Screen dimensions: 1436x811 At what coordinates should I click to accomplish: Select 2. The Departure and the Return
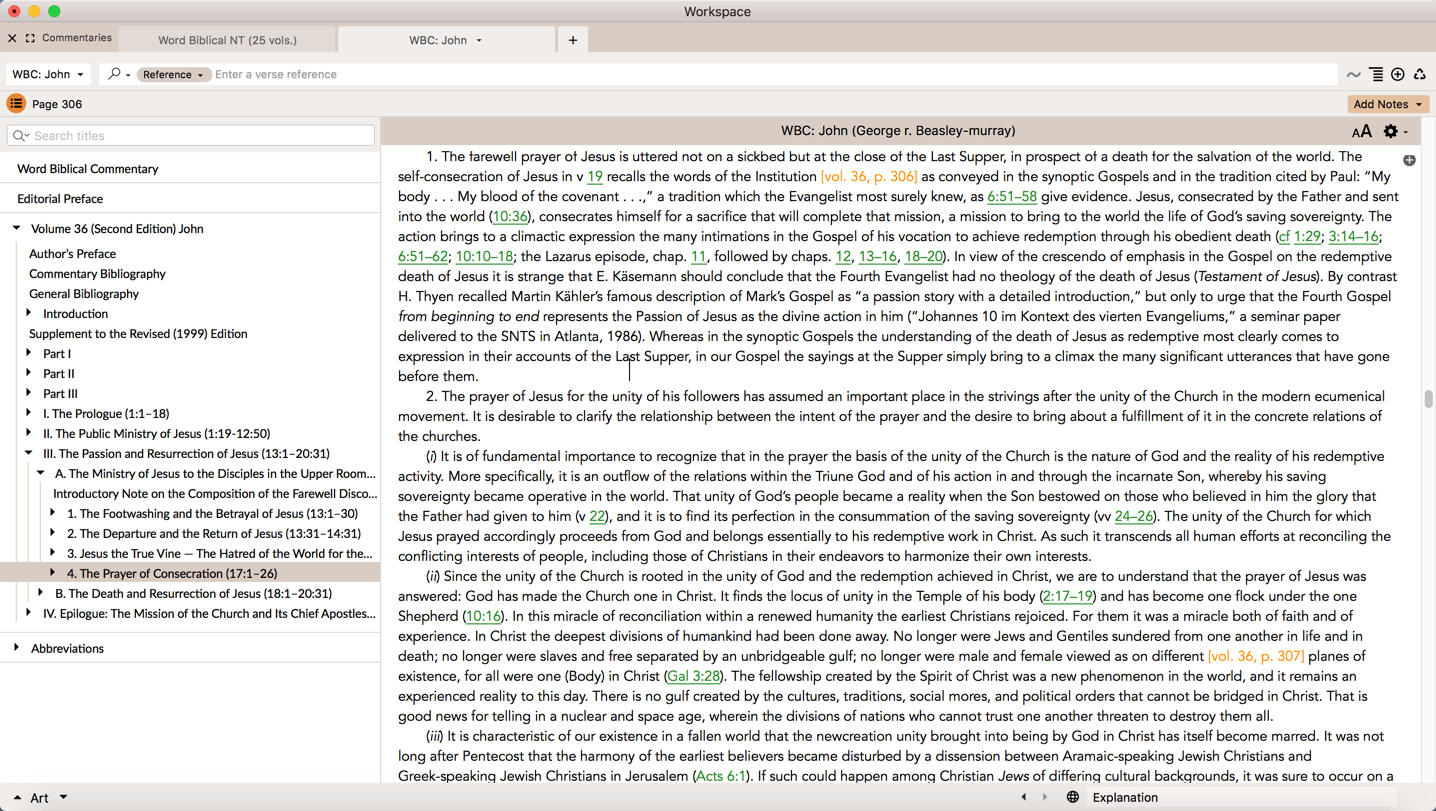(x=214, y=534)
